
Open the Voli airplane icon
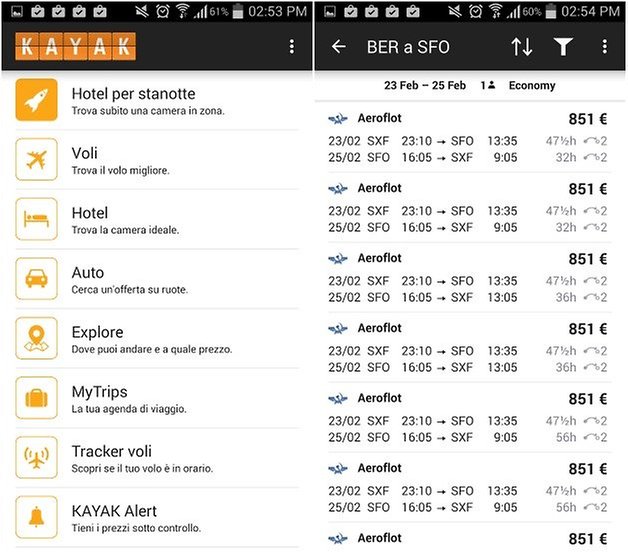[36, 159]
